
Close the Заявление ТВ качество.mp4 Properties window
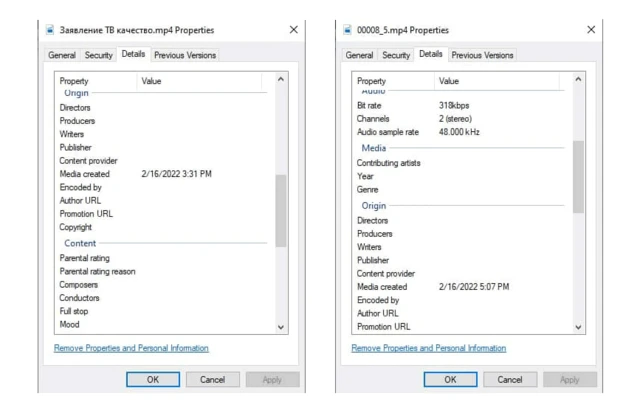[x=293, y=30]
